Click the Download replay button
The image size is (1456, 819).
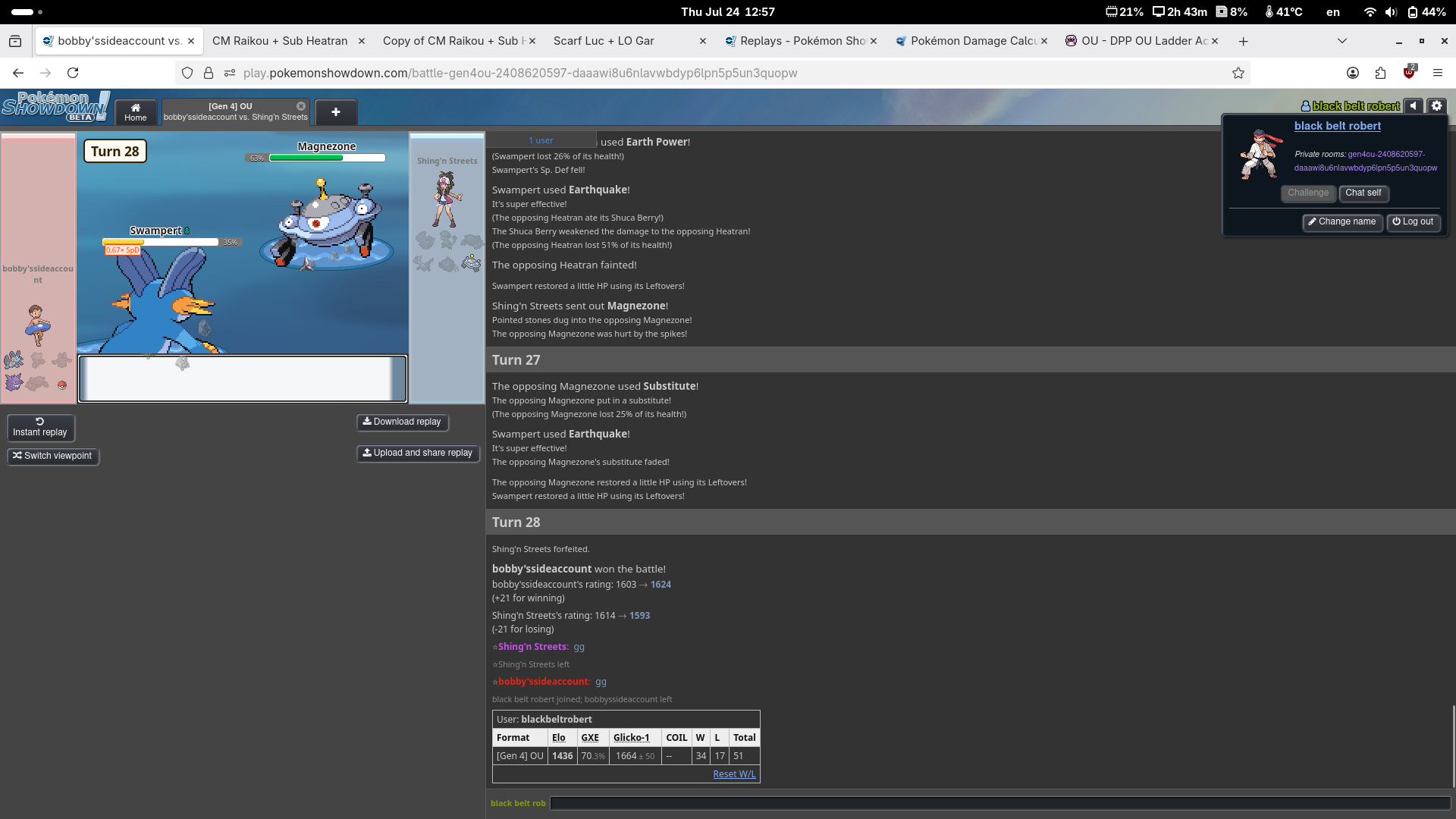tap(402, 422)
